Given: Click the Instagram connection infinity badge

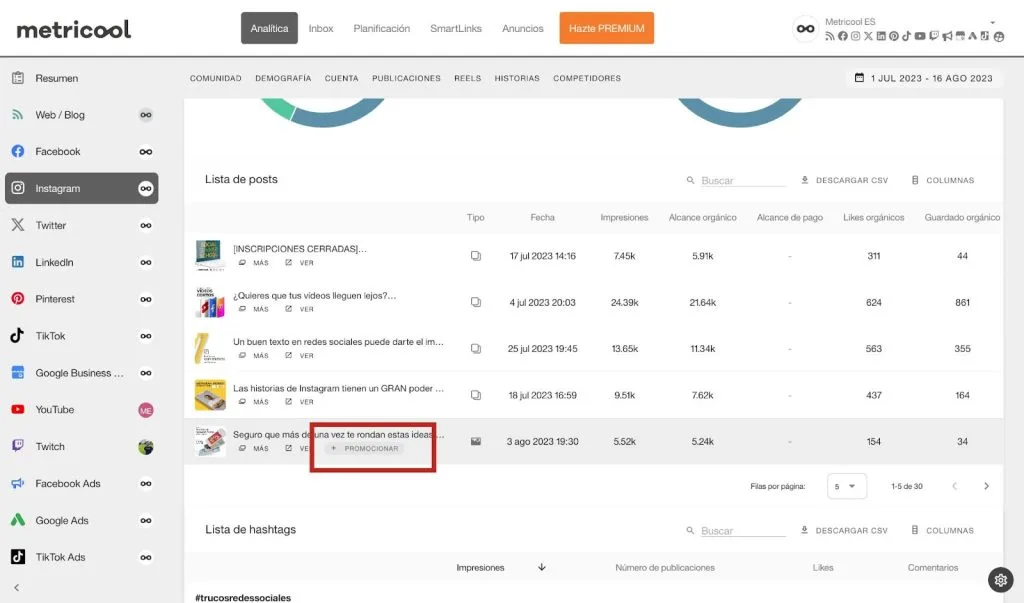Looking at the screenshot, I should [x=146, y=188].
